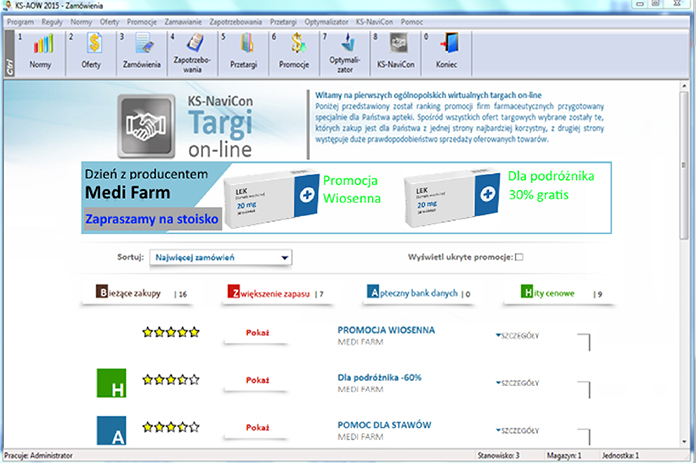Open the Promocje menu

(x=142, y=22)
